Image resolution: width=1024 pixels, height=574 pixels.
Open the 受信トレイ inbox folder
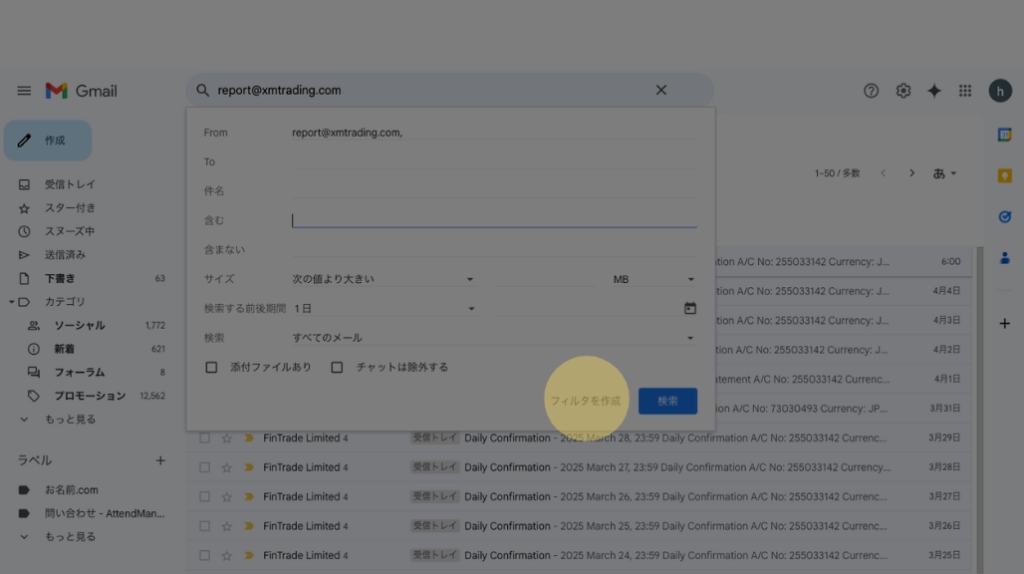(x=70, y=185)
